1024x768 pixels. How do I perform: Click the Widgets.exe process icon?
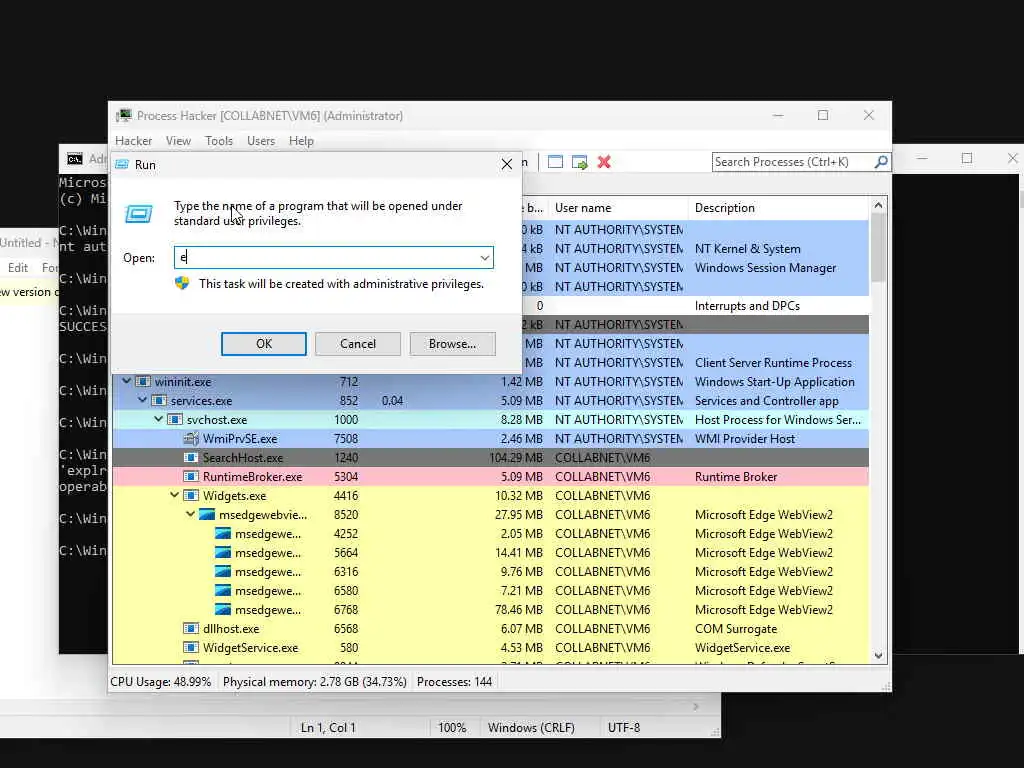[x=191, y=495]
